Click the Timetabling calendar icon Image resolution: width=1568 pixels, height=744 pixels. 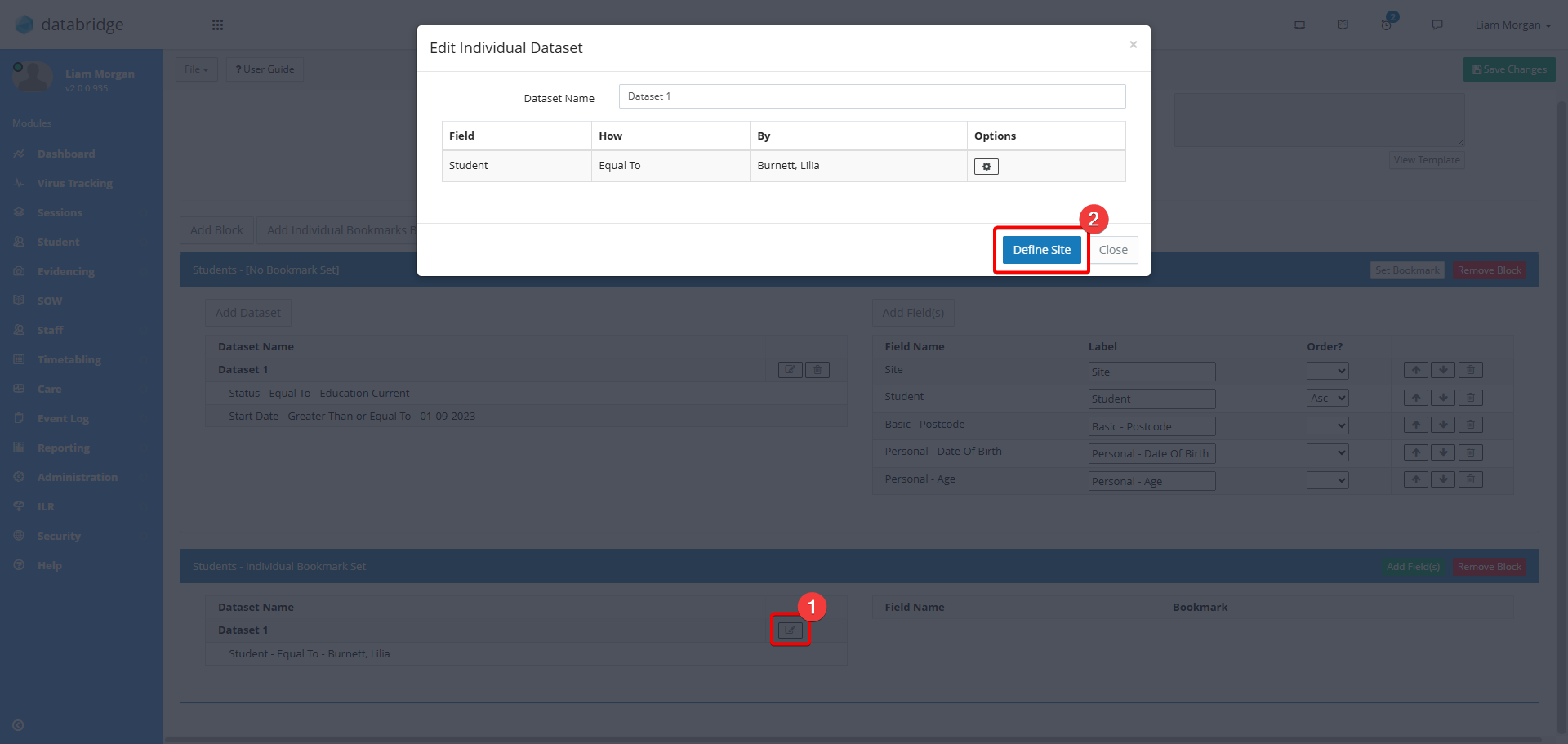(19, 359)
